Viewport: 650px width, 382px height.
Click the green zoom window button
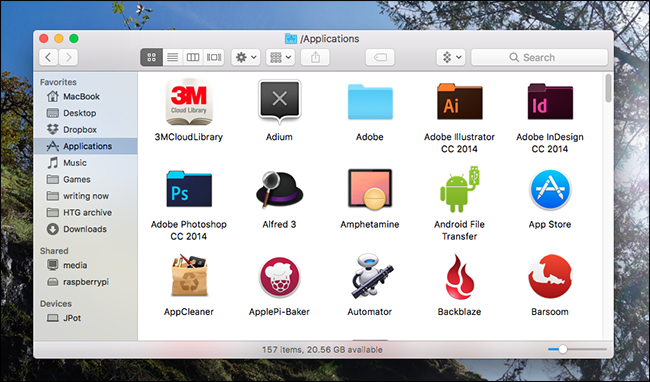[x=74, y=39]
